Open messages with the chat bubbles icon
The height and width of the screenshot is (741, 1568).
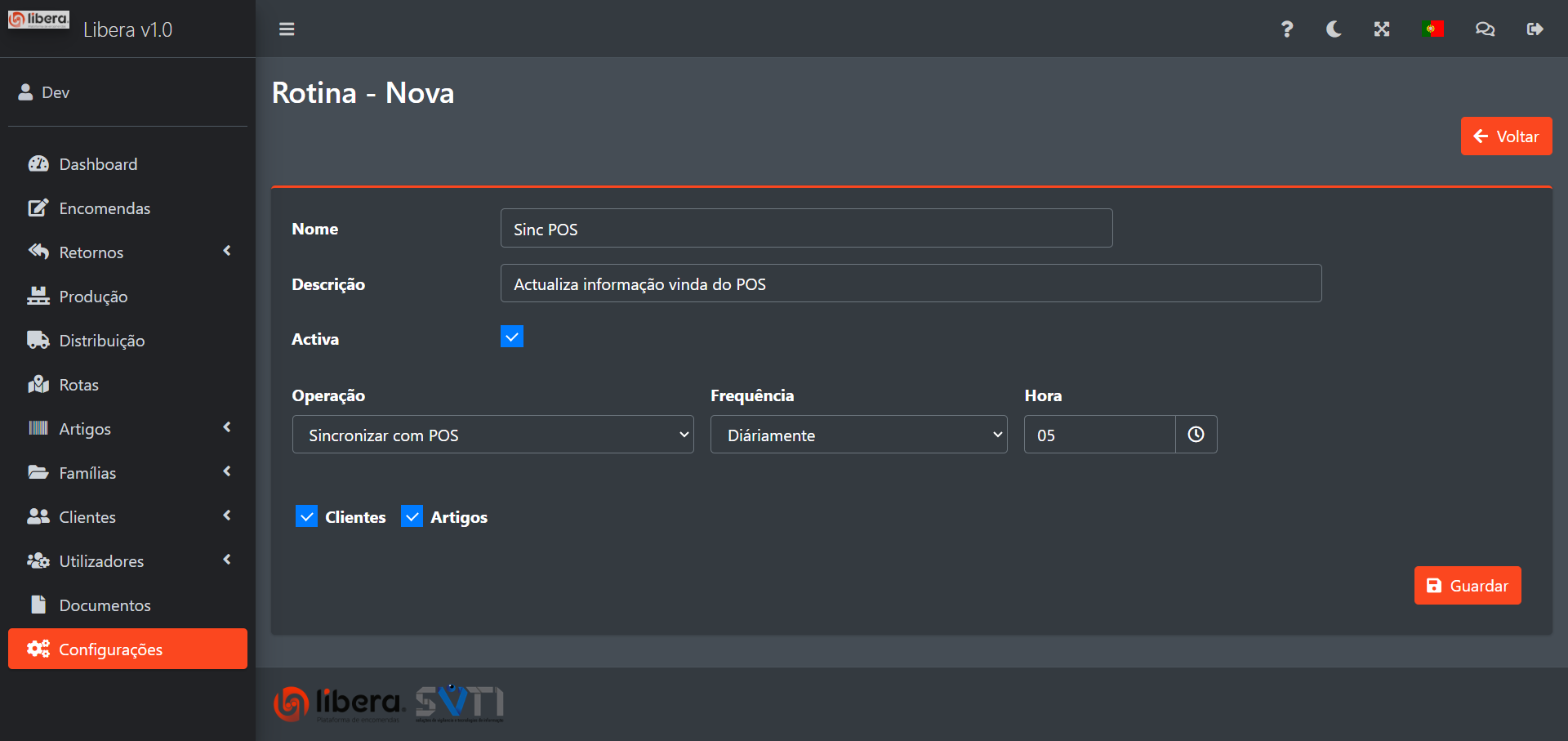(1485, 29)
